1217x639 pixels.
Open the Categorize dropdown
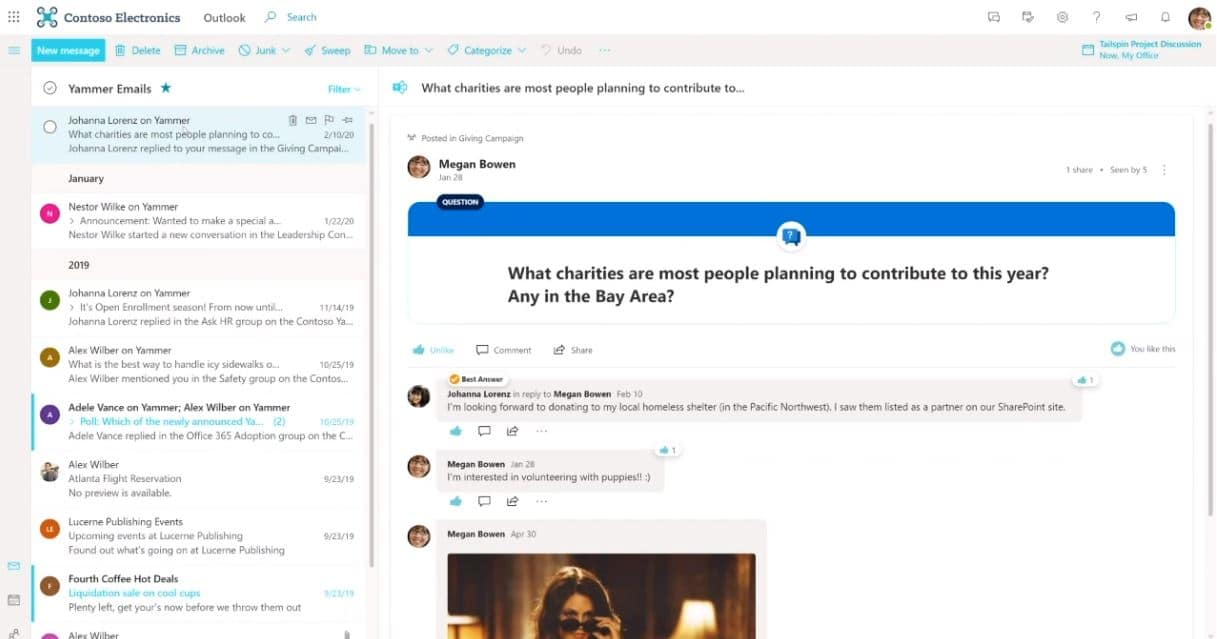[486, 50]
